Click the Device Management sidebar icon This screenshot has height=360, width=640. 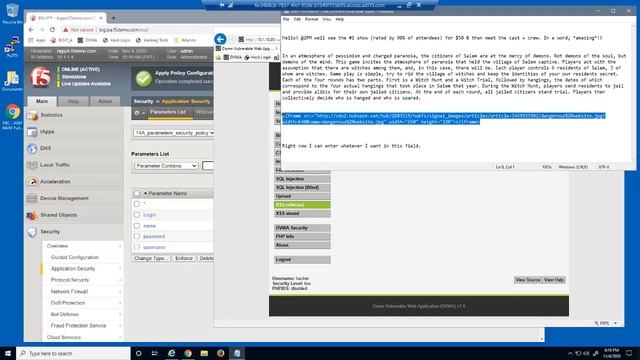click(32, 198)
